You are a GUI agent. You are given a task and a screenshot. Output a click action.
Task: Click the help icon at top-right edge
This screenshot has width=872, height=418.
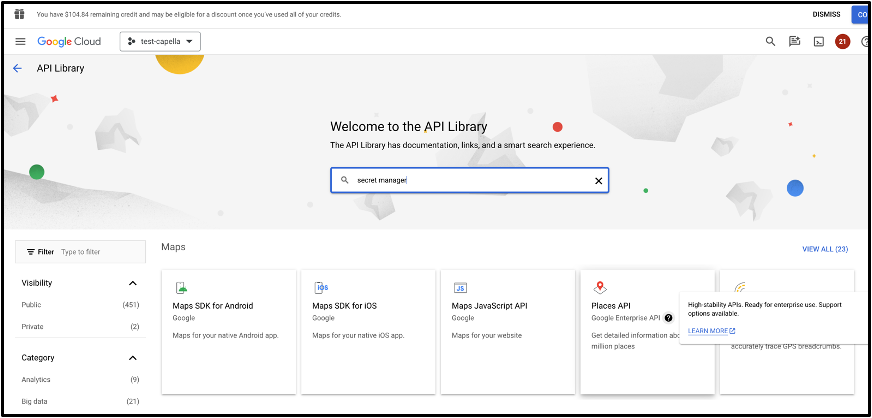coord(865,42)
